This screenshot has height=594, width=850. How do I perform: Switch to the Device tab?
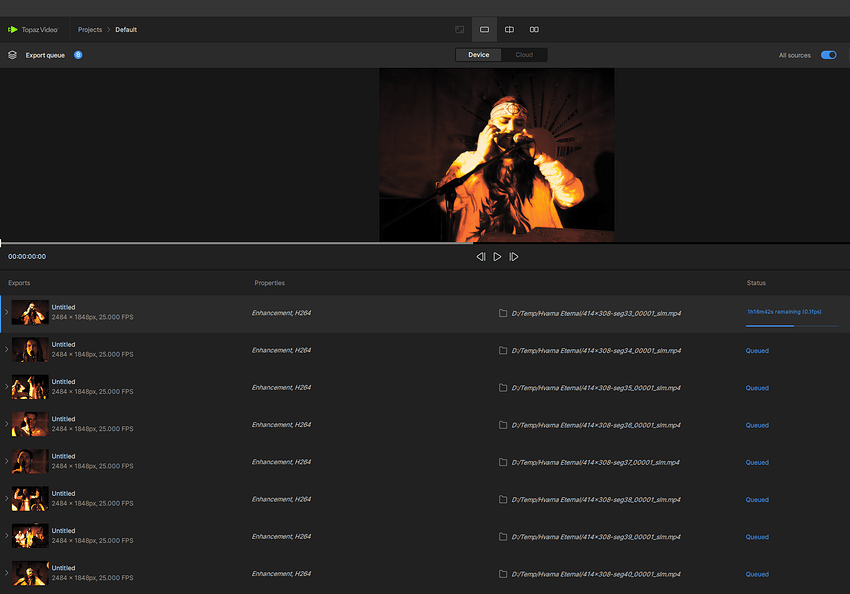479,55
